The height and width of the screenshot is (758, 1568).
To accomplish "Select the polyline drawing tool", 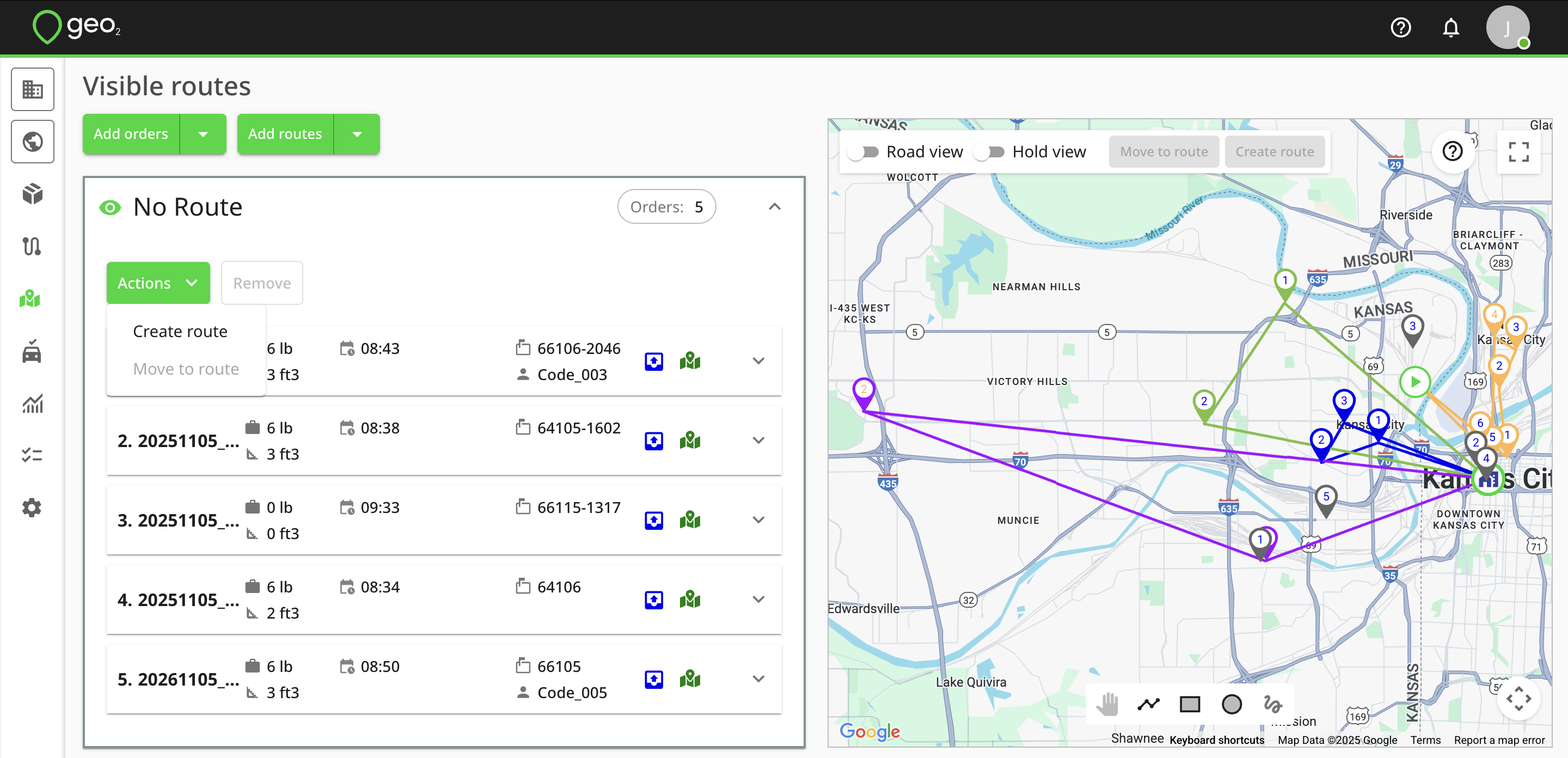I will [x=1149, y=705].
